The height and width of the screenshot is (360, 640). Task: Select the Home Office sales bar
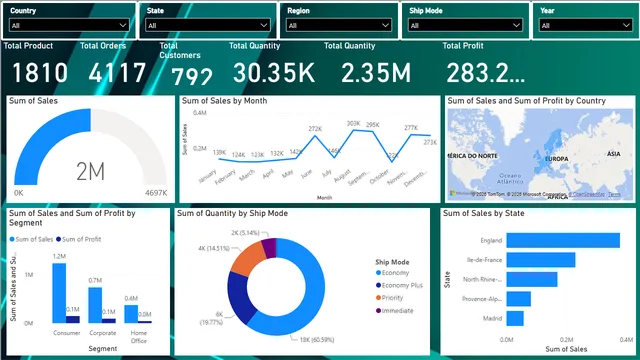tap(131, 314)
